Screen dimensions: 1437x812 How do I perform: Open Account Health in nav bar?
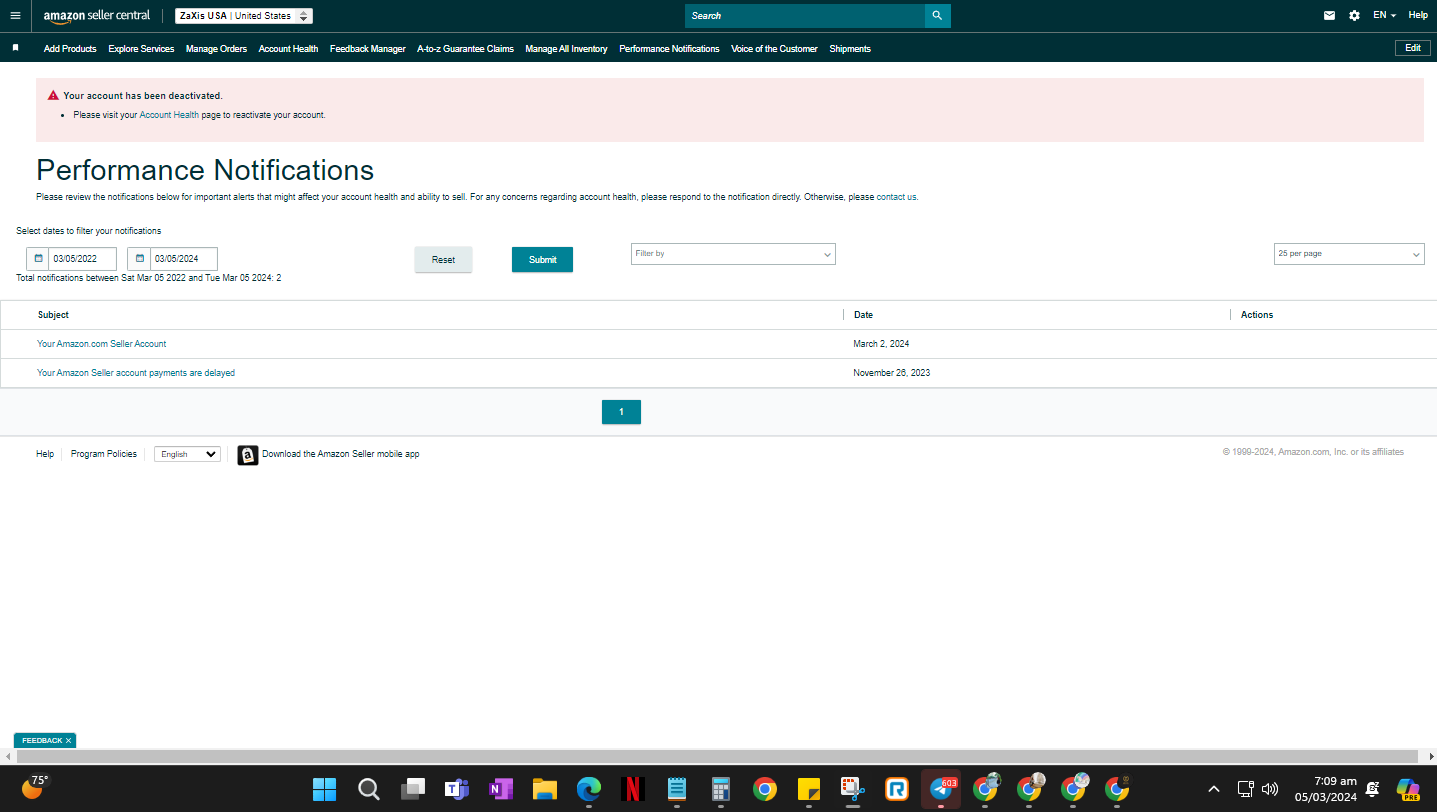(x=288, y=49)
